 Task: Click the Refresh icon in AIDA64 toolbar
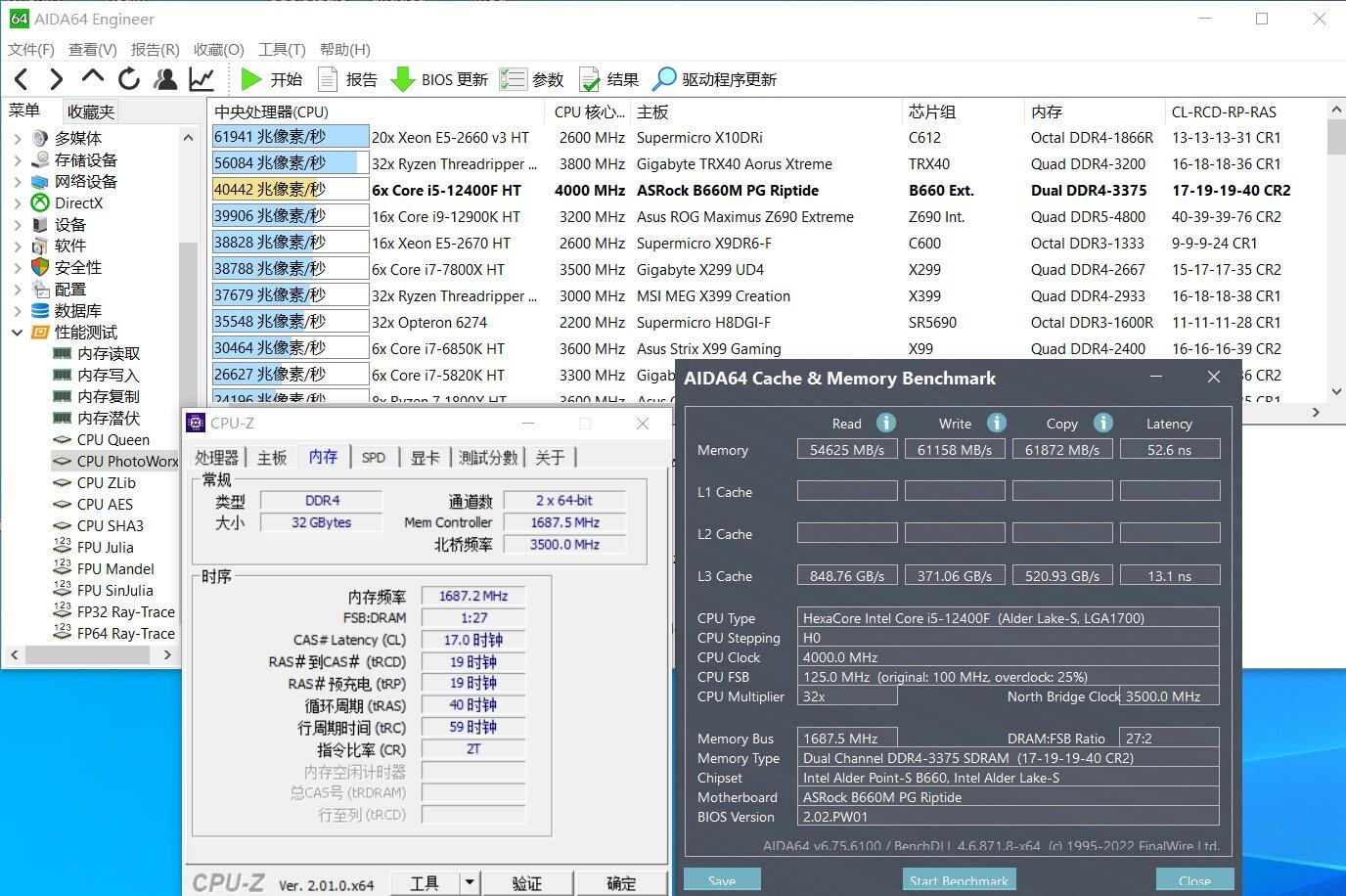(129, 79)
